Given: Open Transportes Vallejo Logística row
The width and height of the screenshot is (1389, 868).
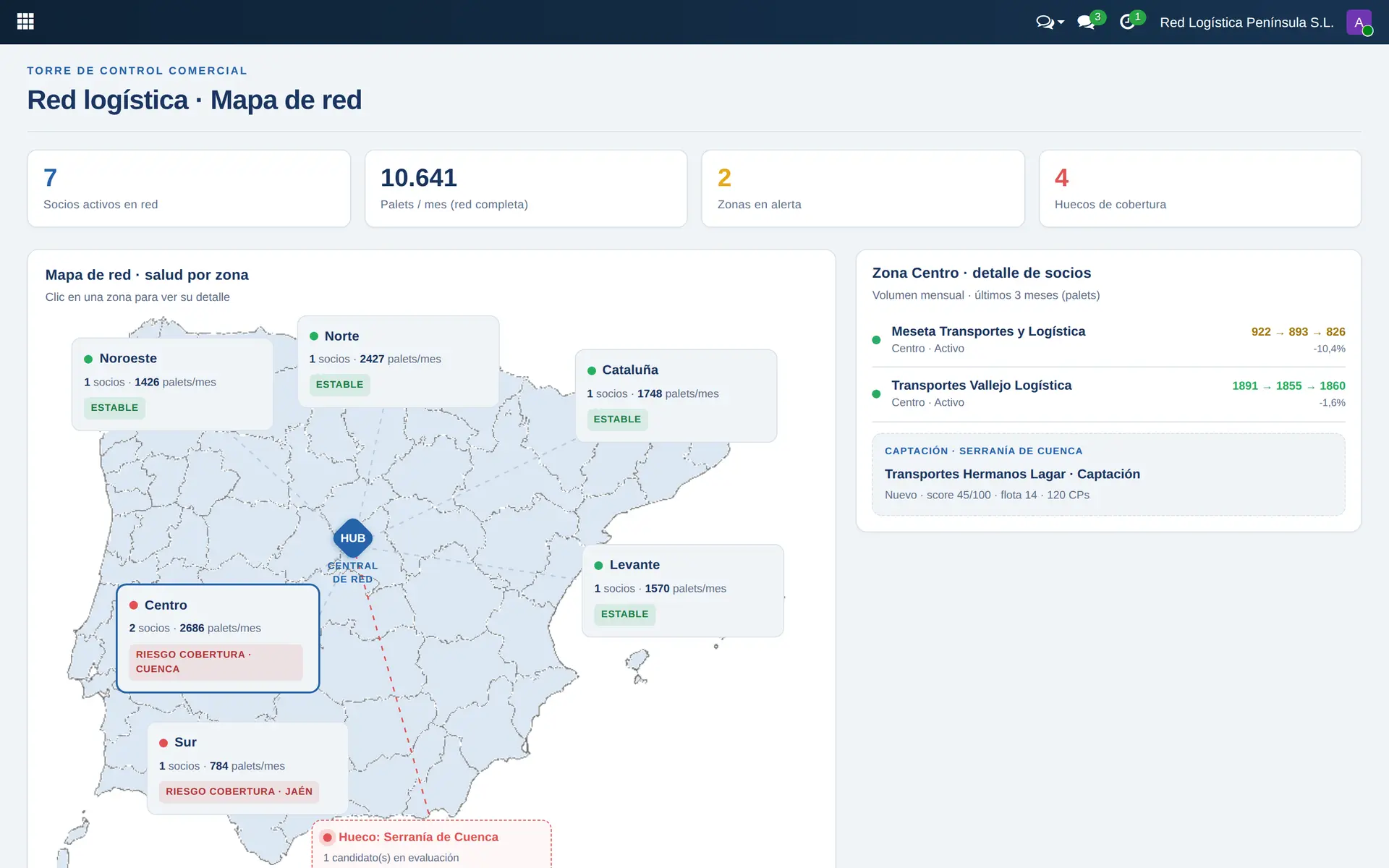Looking at the screenshot, I should pos(1108,394).
